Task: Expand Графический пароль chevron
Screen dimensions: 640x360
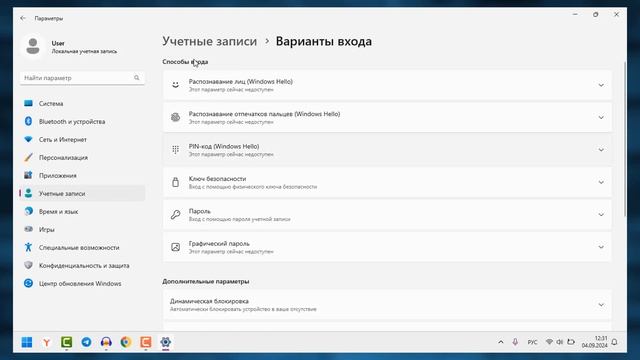Action: pyautogui.click(x=601, y=247)
